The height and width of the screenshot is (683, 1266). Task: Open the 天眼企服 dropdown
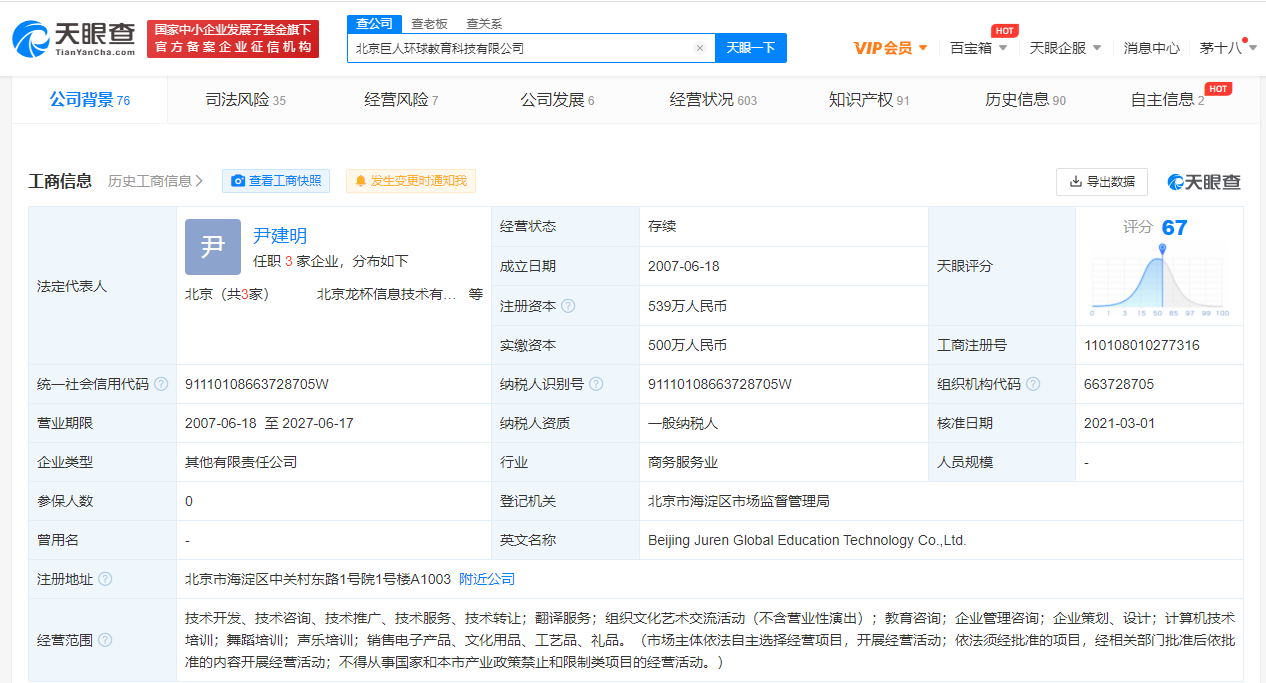(1065, 48)
